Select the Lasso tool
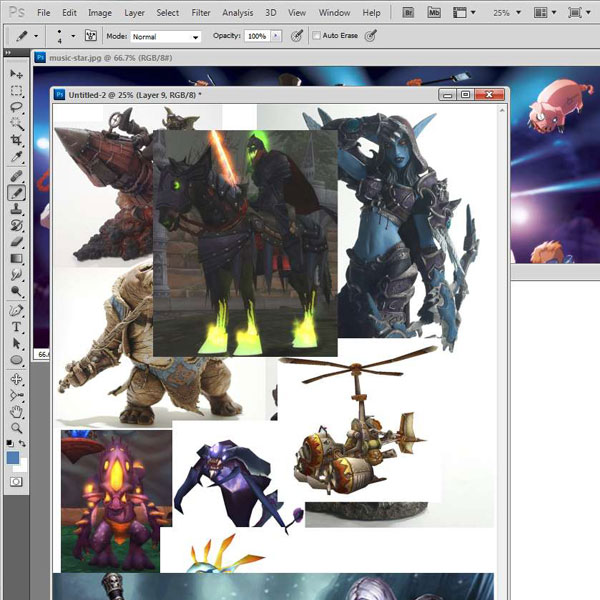The width and height of the screenshot is (600, 600). click(16, 107)
